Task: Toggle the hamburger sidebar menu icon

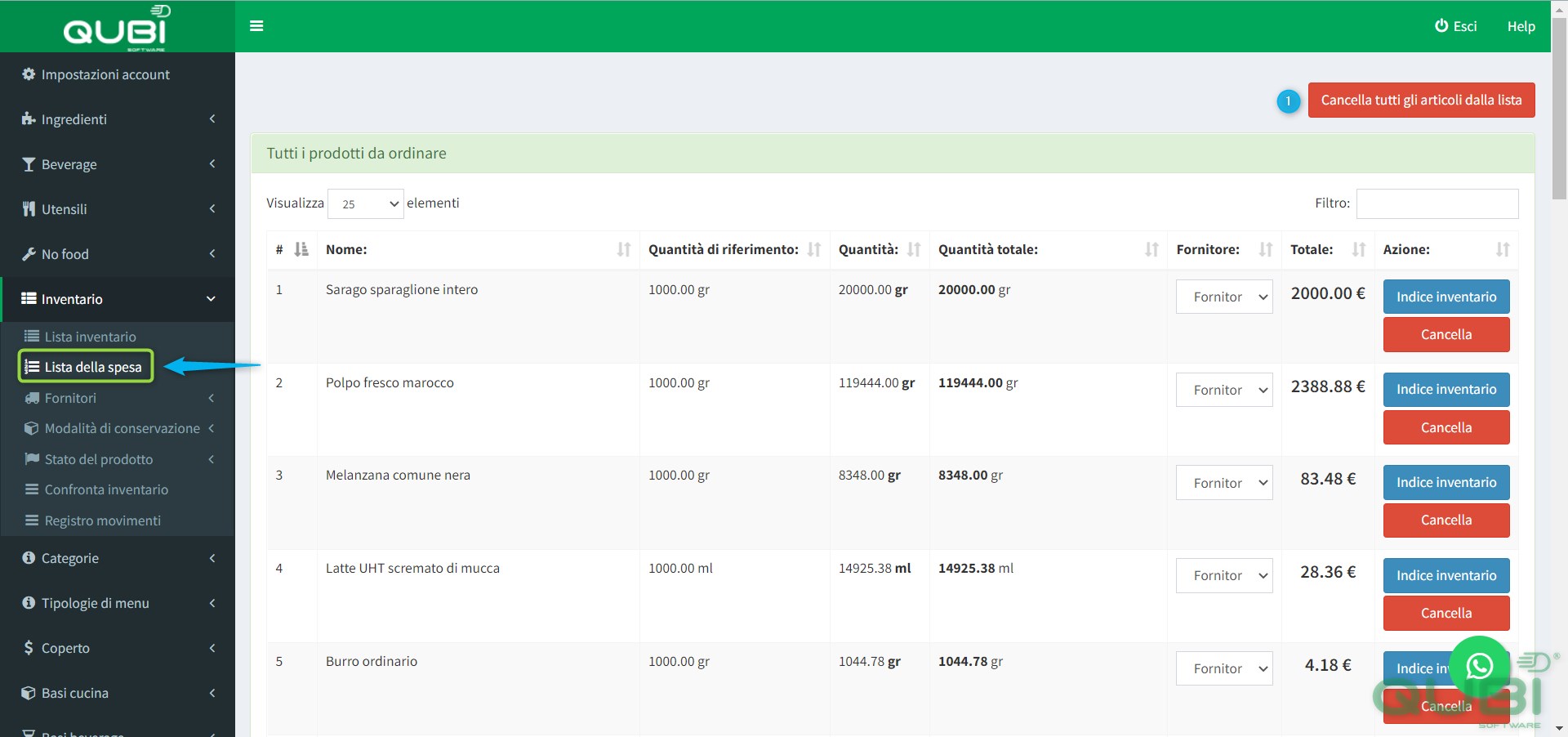Action: 256,26
